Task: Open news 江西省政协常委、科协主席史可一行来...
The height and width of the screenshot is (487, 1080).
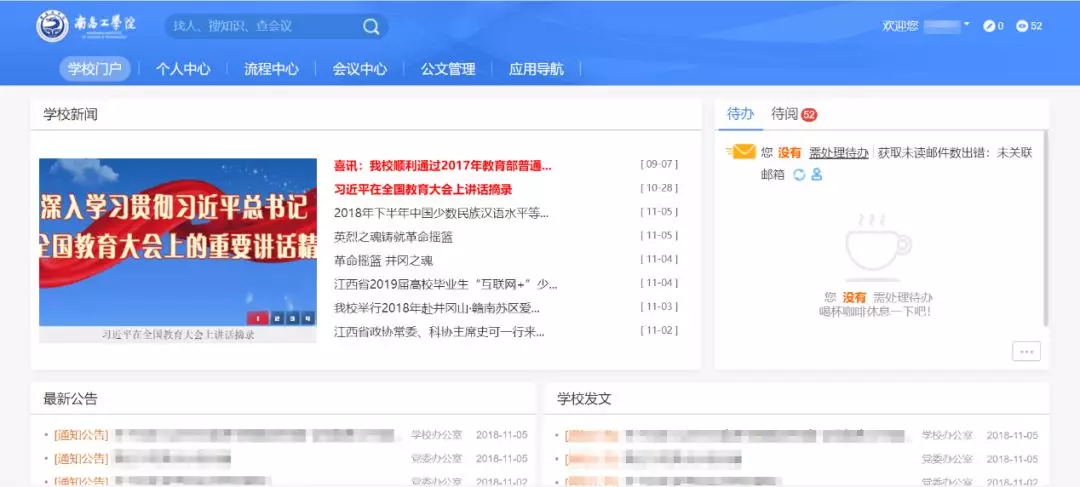Action: coord(439,332)
